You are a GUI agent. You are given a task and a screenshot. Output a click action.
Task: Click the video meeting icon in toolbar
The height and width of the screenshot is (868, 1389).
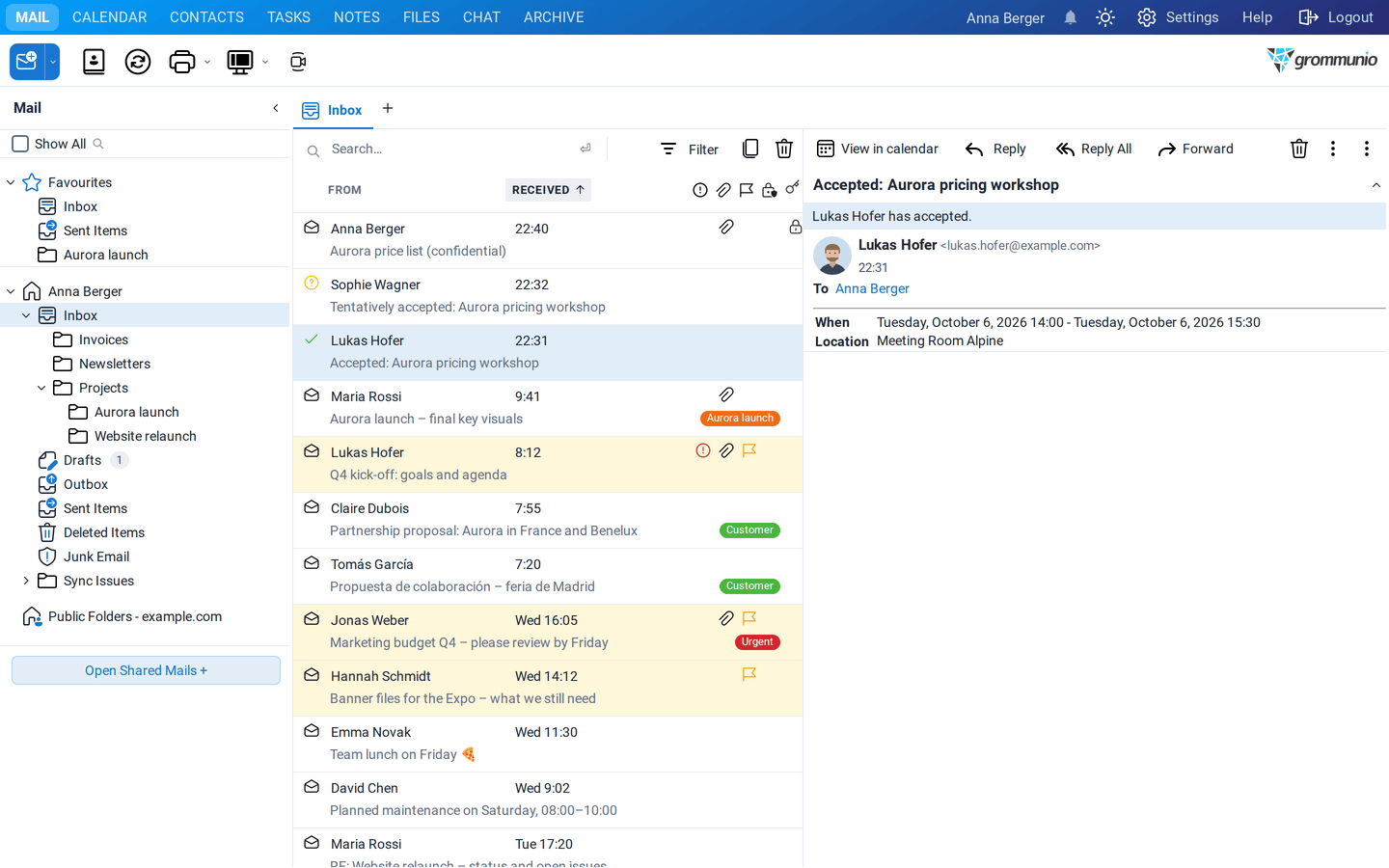click(x=298, y=62)
